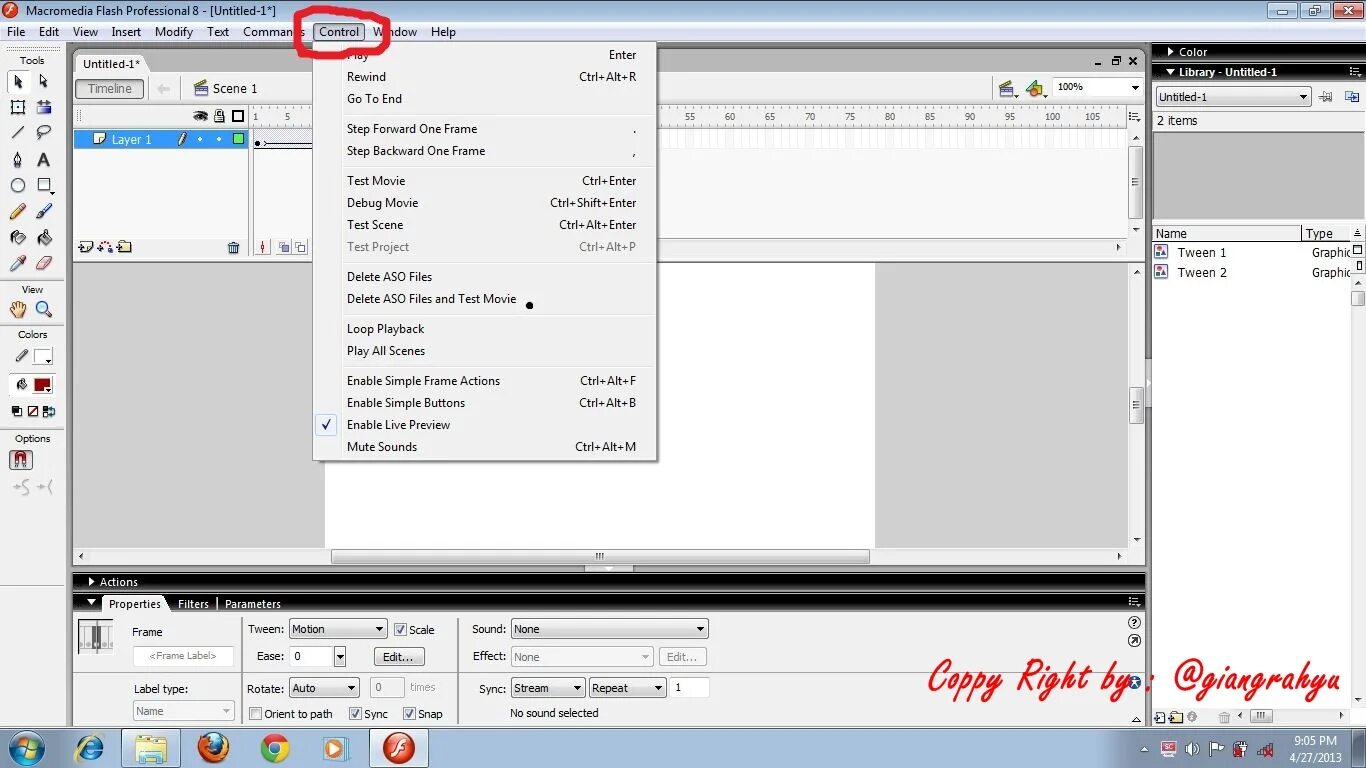Screen dimensions: 1366x768
Task: Choose the Pencil tool
Action: click(x=18, y=211)
